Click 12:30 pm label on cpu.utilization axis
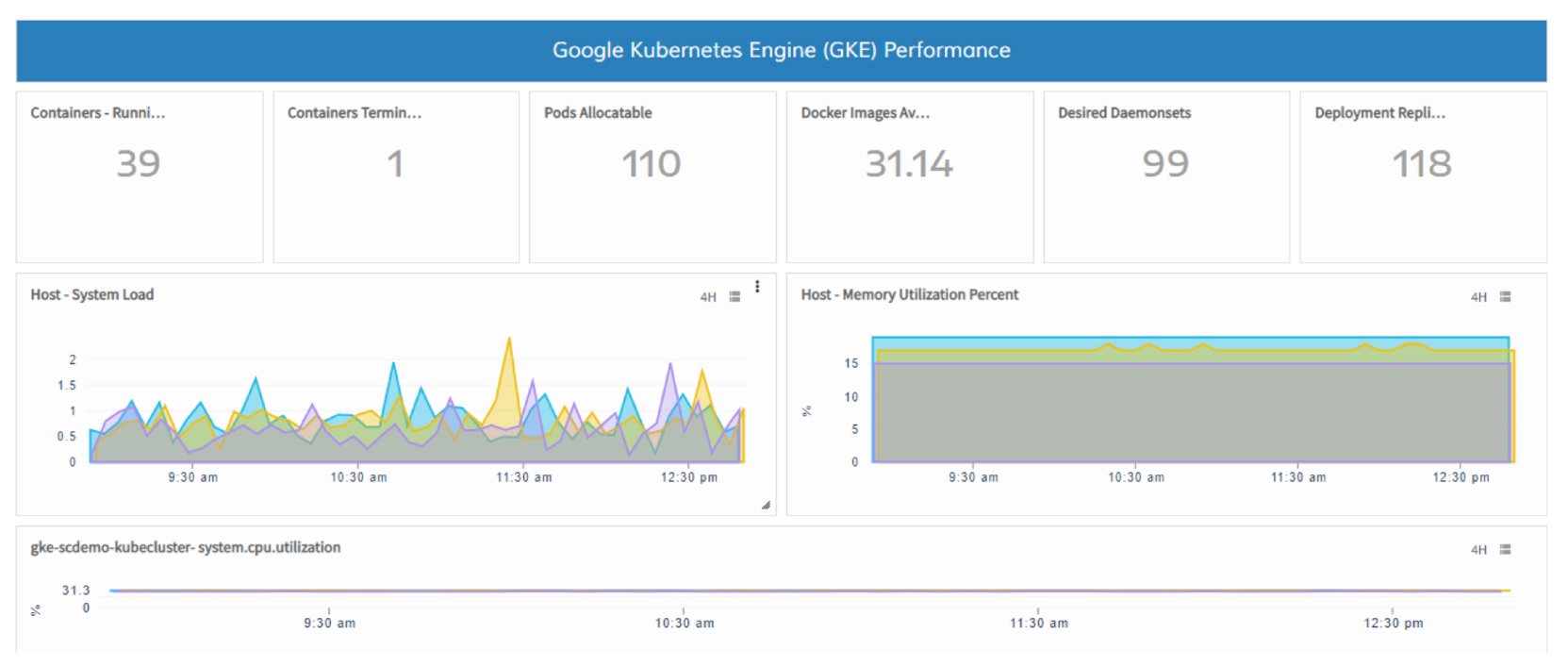 click(x=1394, y=623)
